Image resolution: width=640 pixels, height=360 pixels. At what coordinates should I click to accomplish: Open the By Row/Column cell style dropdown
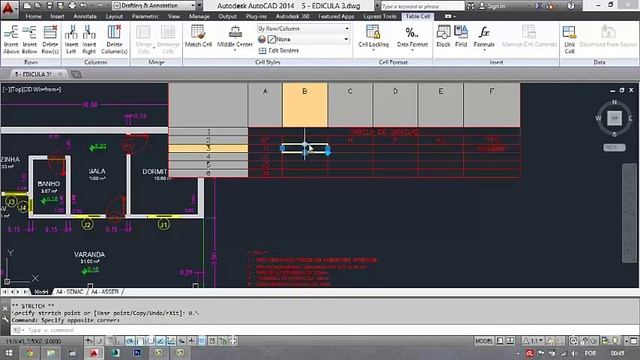pyautogui.click(x=303, y=29)
